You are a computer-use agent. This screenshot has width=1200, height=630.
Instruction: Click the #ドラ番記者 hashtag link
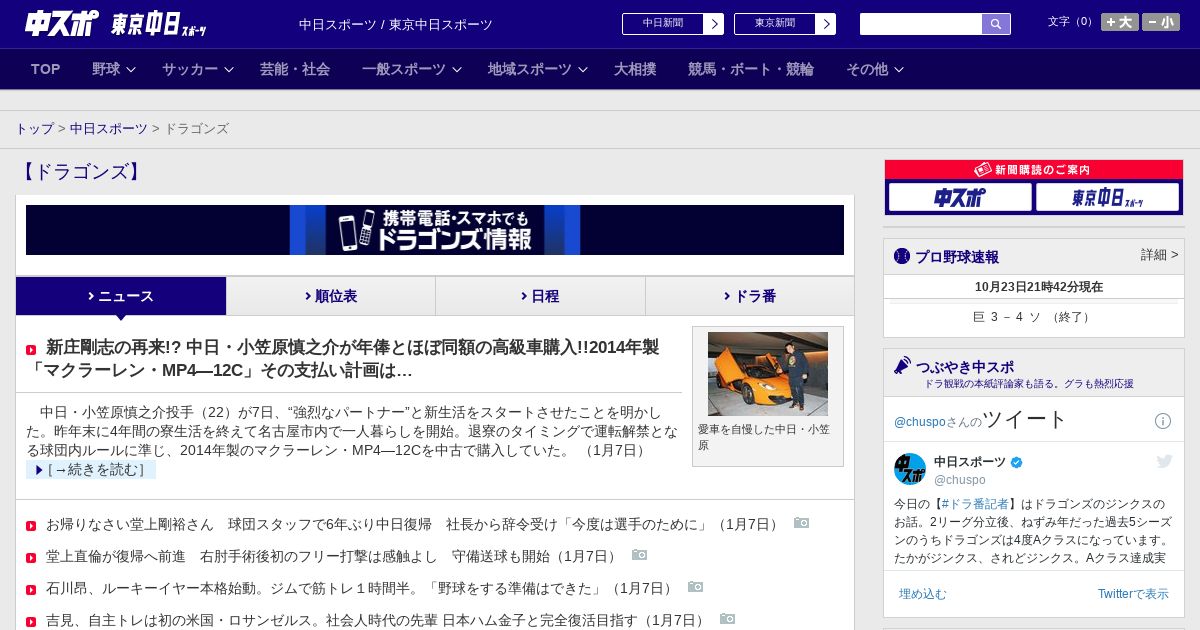coord(975,504)
